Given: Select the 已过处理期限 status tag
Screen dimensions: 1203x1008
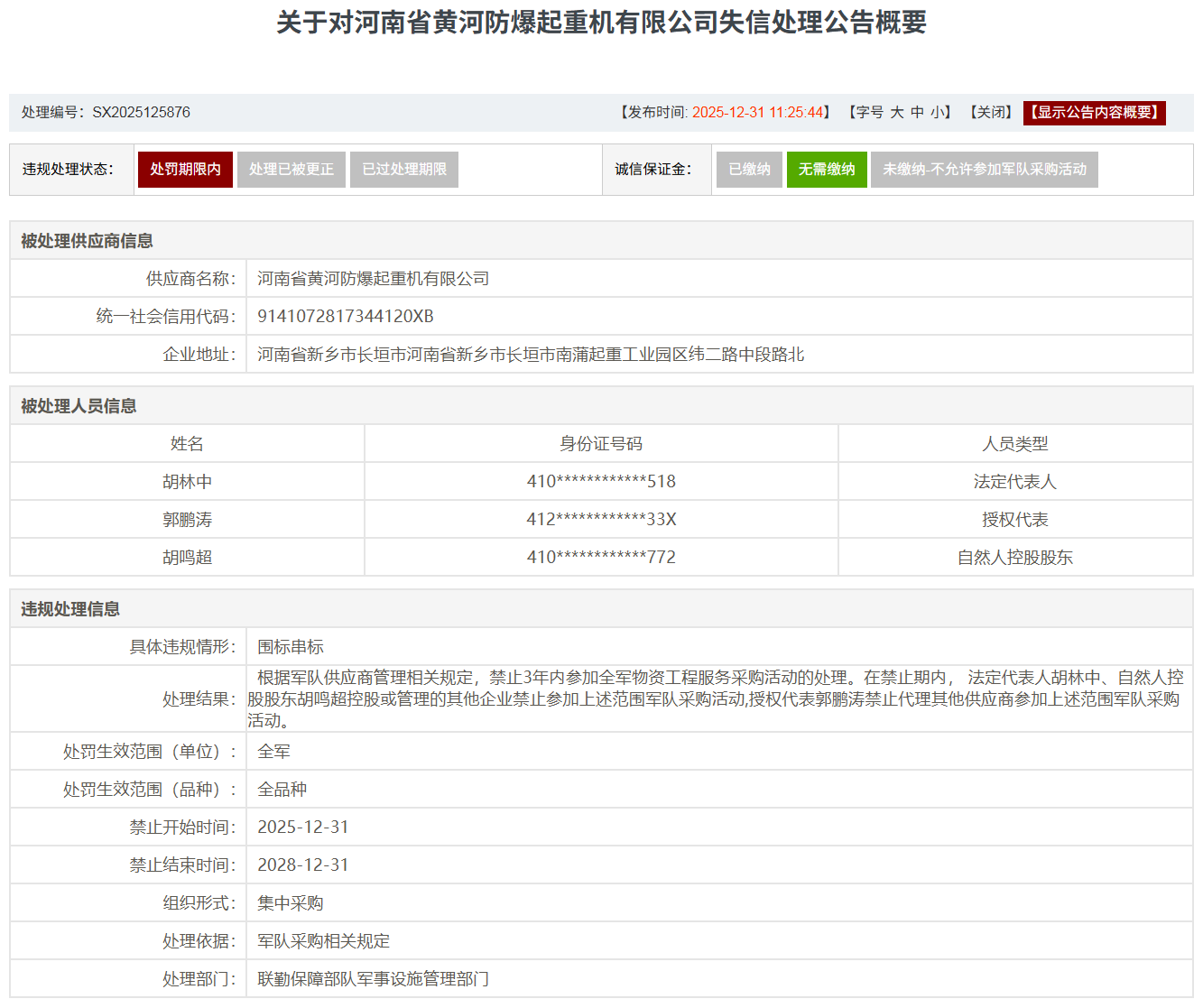Looking at the screenshot, I should coord(404,170).
